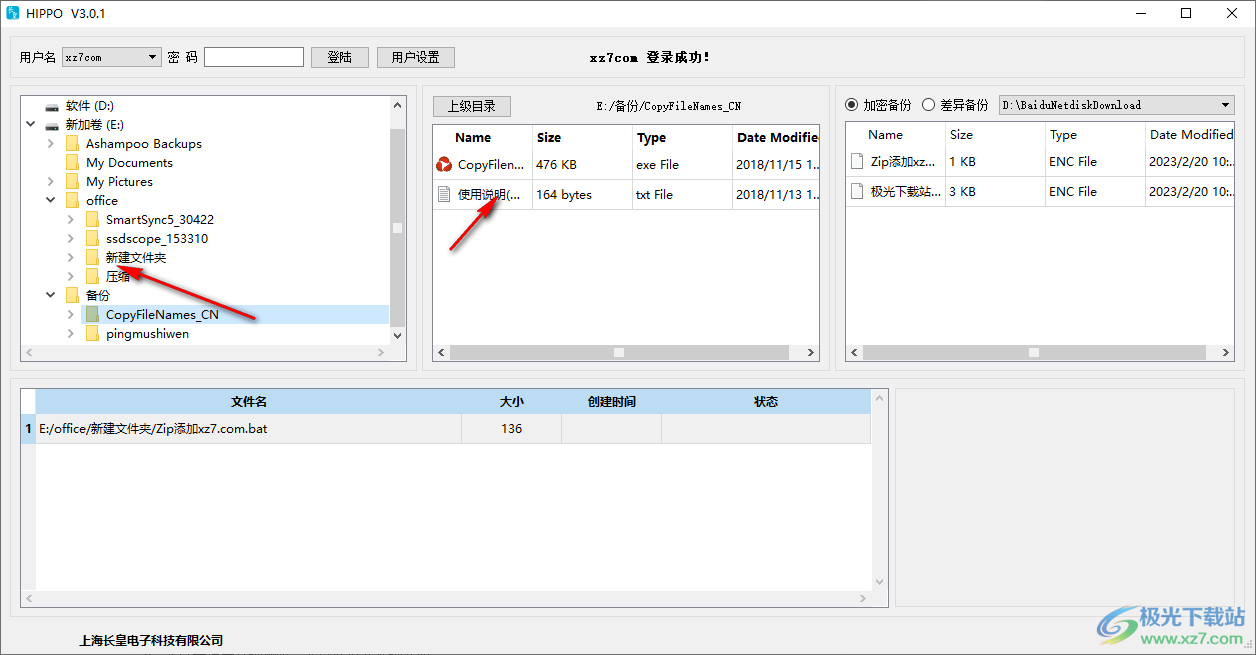Open the 用户名 xz7com dropdown

(x=111, y=58)
